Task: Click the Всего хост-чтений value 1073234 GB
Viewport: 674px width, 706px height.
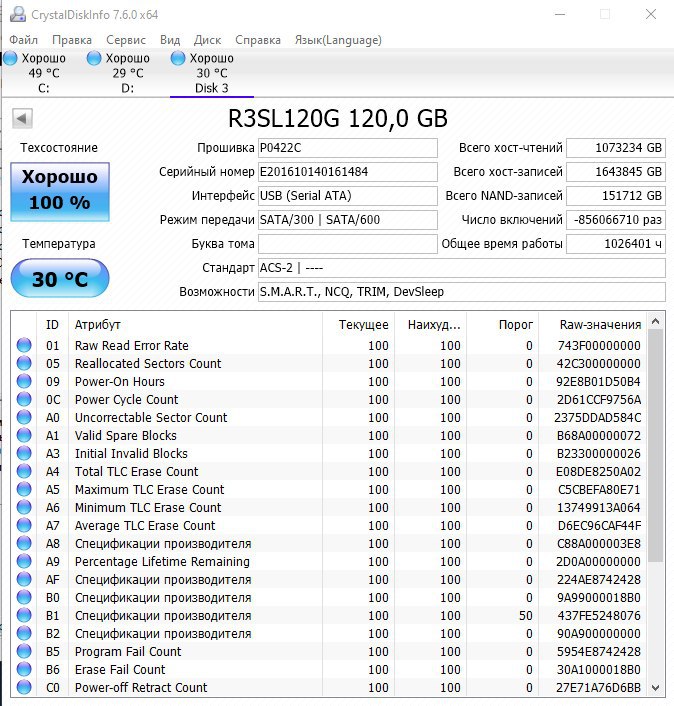Action: pos(616,148)
